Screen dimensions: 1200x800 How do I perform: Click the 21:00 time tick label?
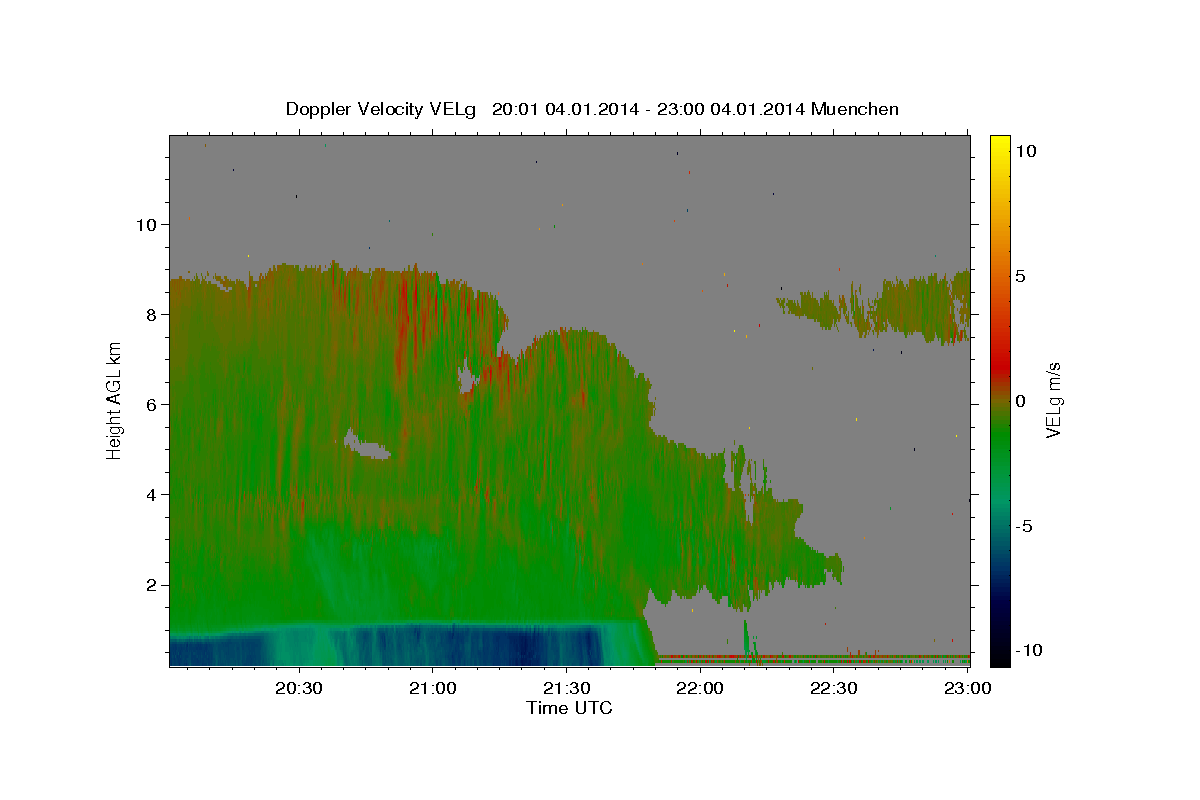433,688
